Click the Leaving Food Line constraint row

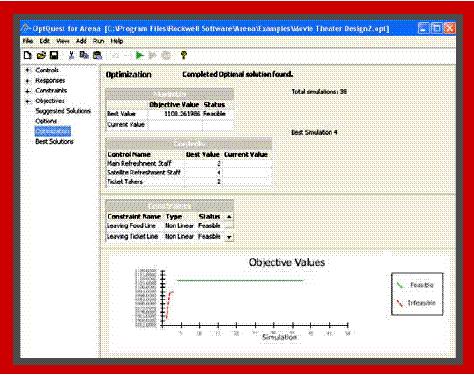(166, 226)
